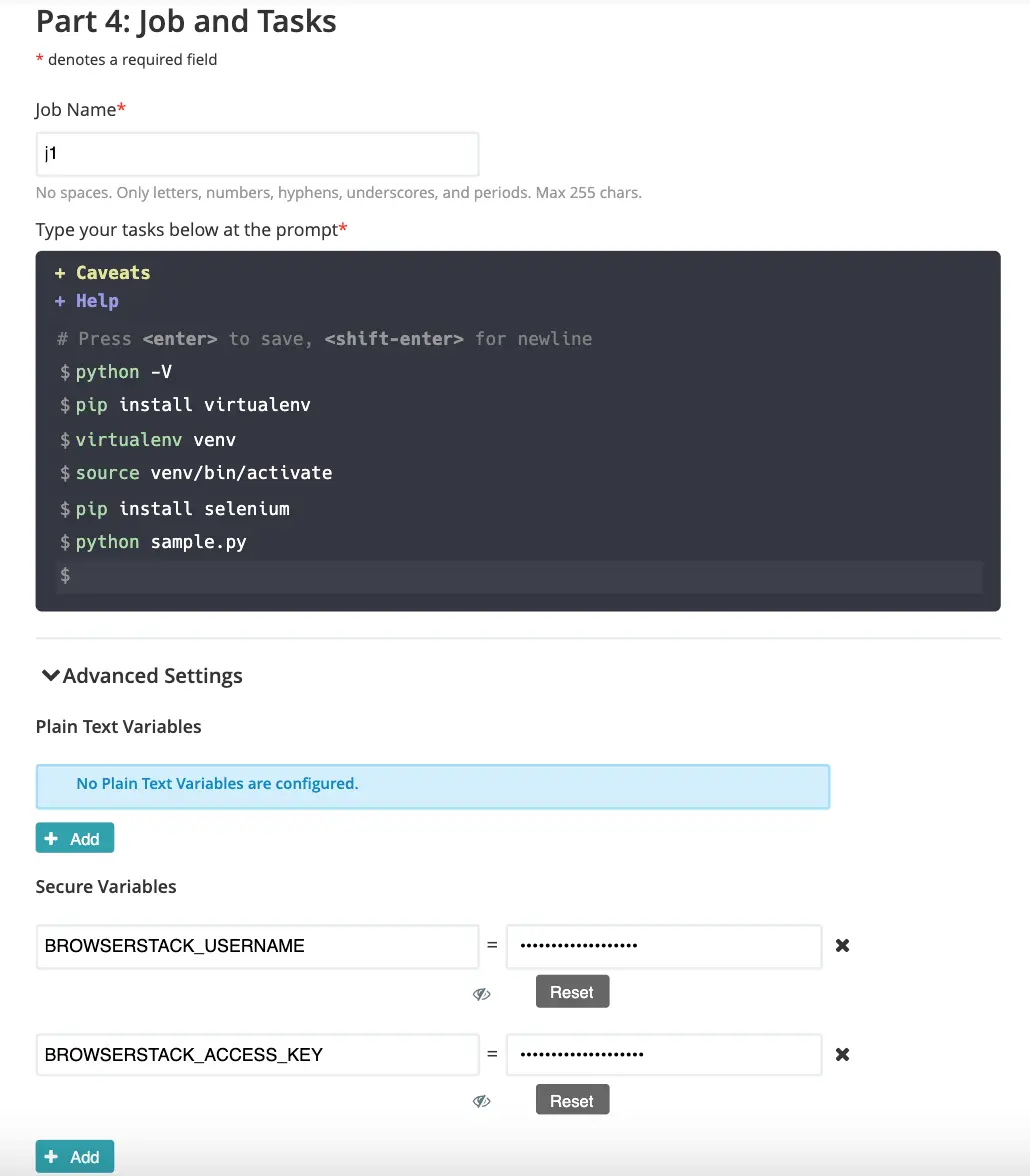Reveal the BROWSERSTACK_USERNAME hidden value
Image resolution: width=1030 pixels, height=1176 pixels.
pyautogui.click(x=482, y=993)
